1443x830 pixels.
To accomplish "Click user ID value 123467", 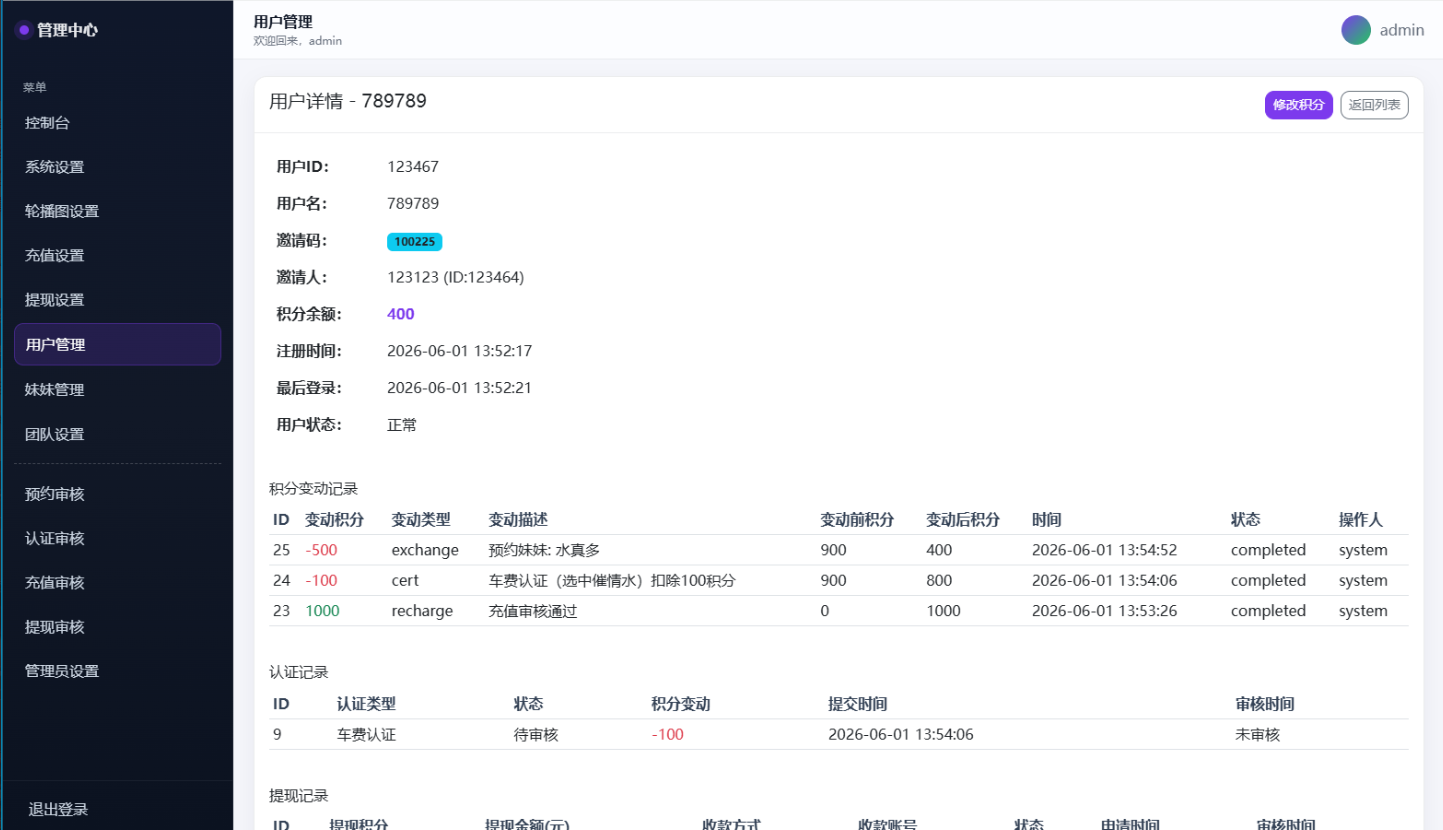I will click(413, 167).
